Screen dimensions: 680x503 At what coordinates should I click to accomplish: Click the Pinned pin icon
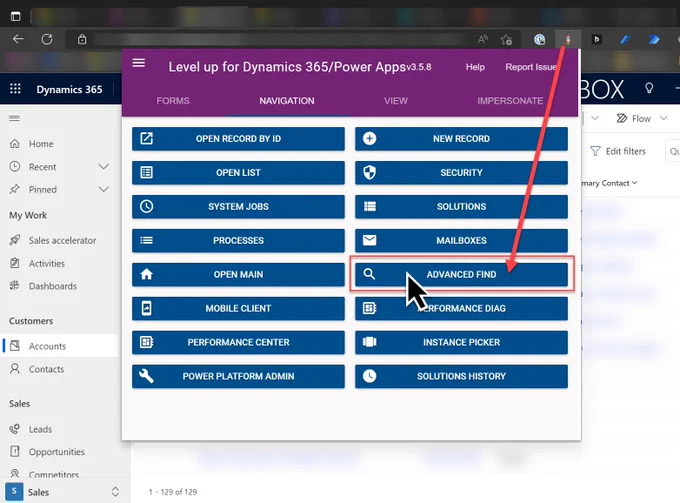(x=15, y=189)
